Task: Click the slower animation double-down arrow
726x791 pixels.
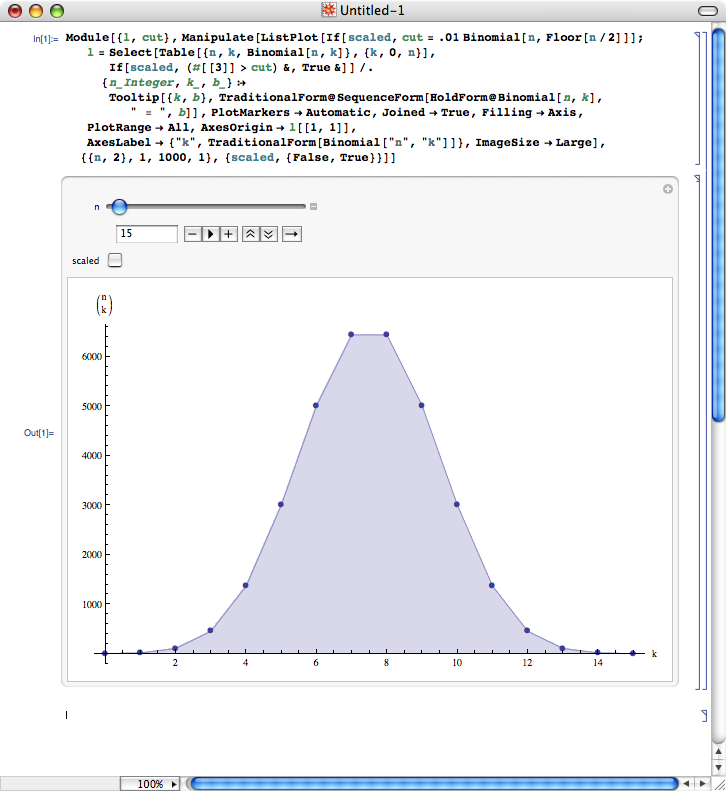Action: pos(268,234)
